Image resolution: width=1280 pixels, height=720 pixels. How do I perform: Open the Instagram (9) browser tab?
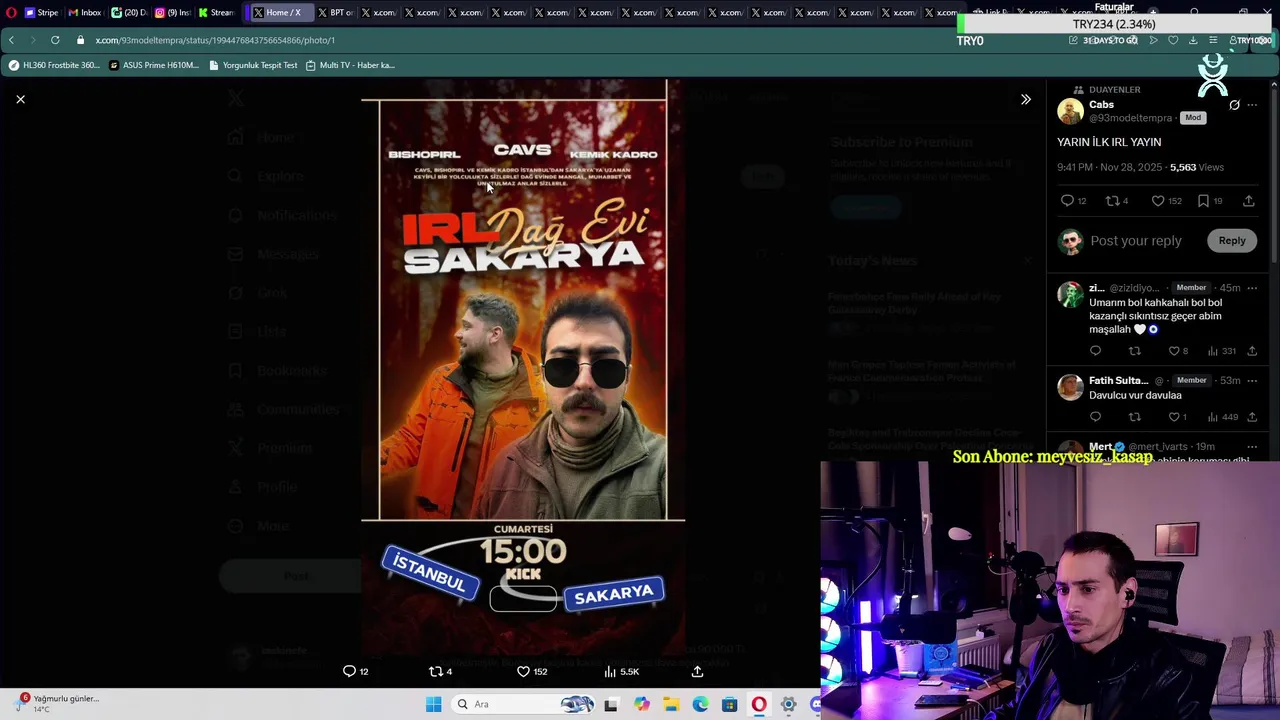172,13
